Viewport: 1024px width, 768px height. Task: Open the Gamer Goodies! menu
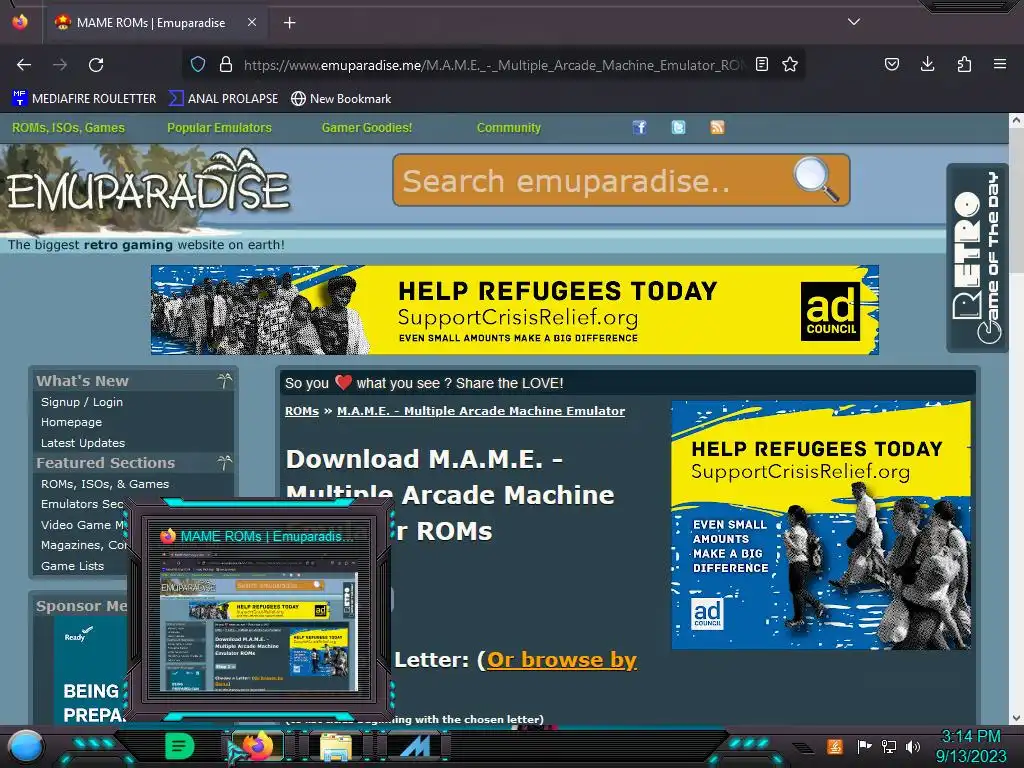(367, 128)
